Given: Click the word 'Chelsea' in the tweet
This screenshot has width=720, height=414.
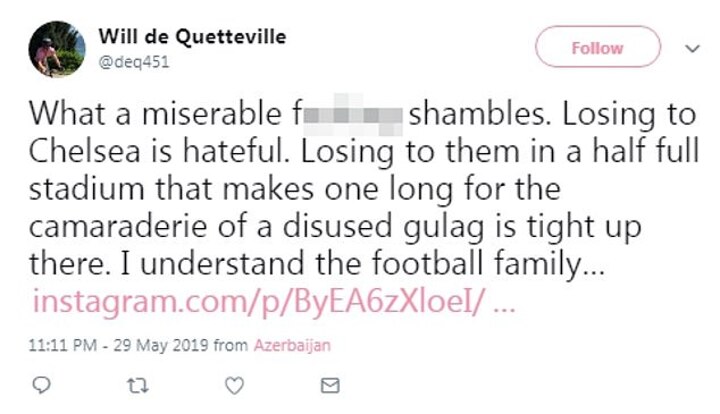Looking at the screenshot, I should [88, 151].
